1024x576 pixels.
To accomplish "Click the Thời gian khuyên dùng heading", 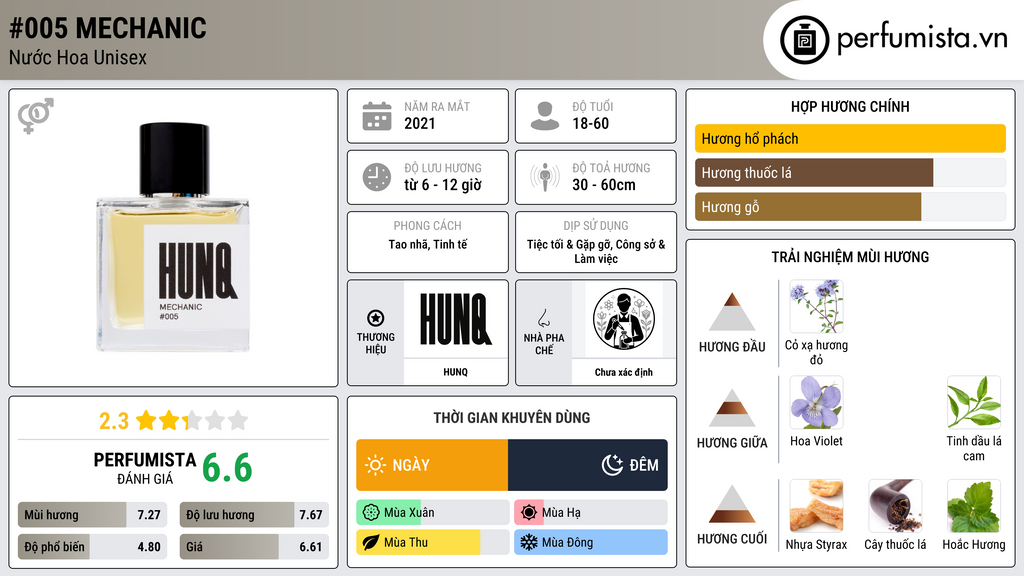I will (x=512, y=418).
